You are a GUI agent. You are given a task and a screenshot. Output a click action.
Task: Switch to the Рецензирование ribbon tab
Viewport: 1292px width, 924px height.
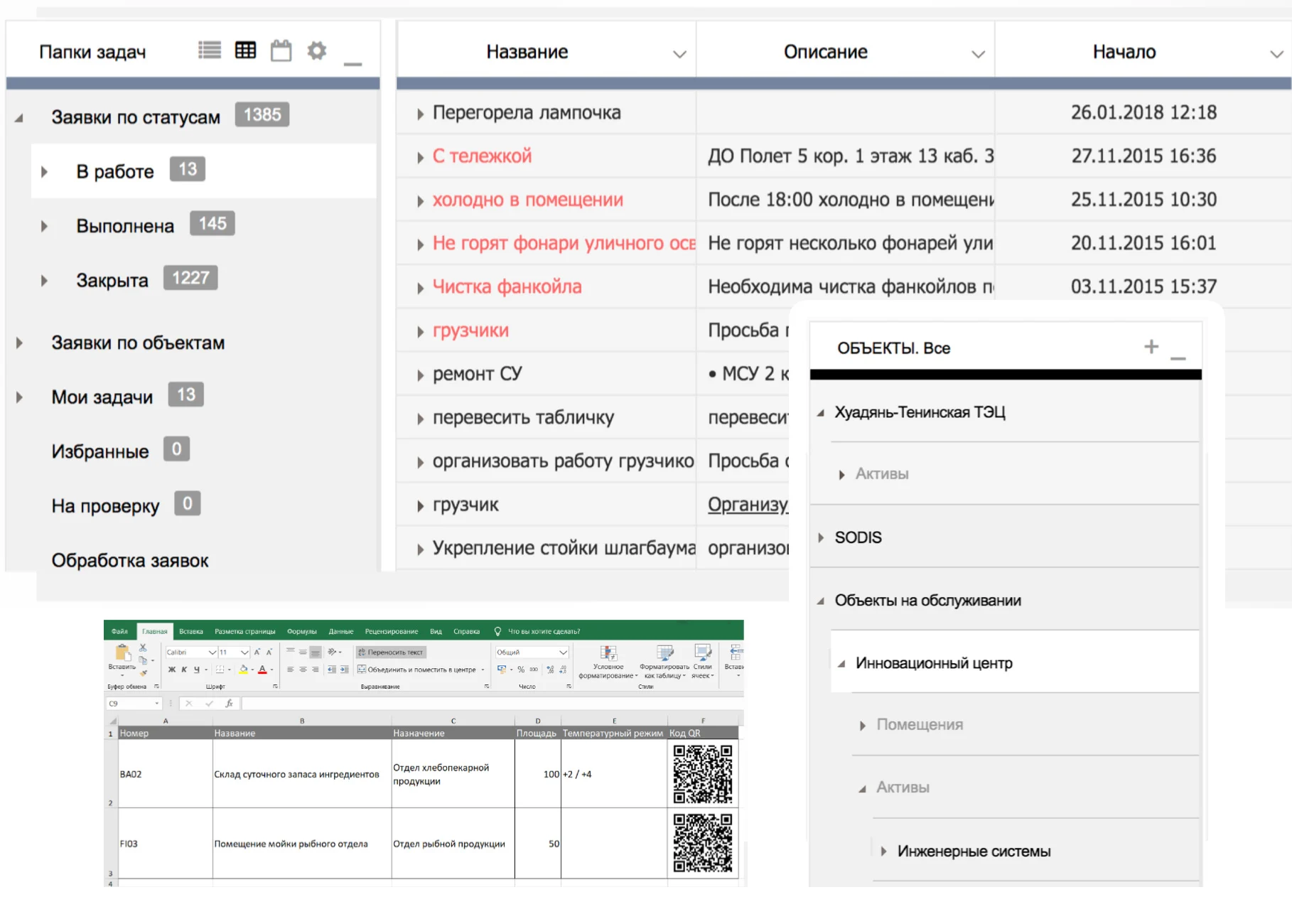point(392,631)
